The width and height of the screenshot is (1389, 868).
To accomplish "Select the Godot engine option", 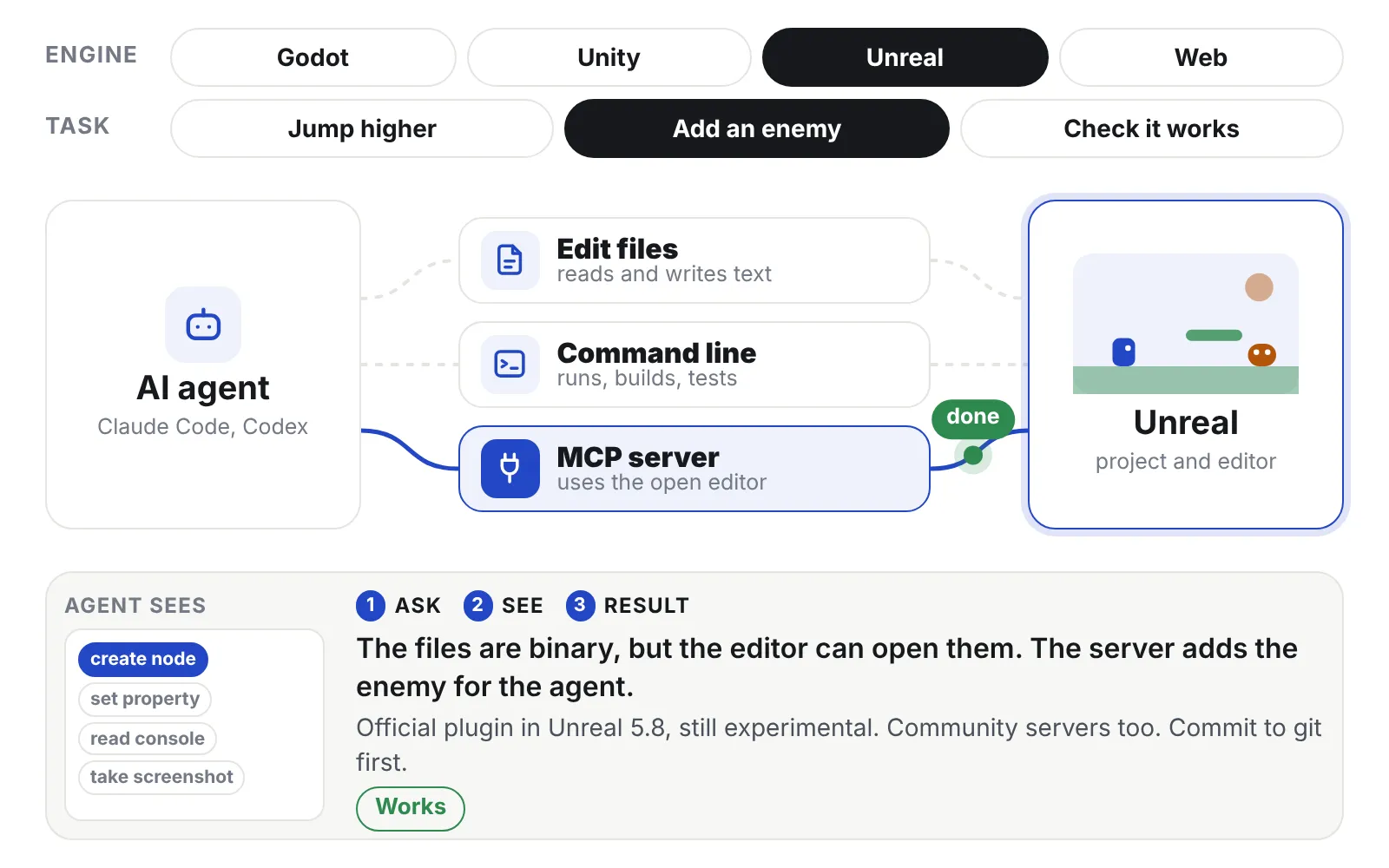I will tap(313, 57).
